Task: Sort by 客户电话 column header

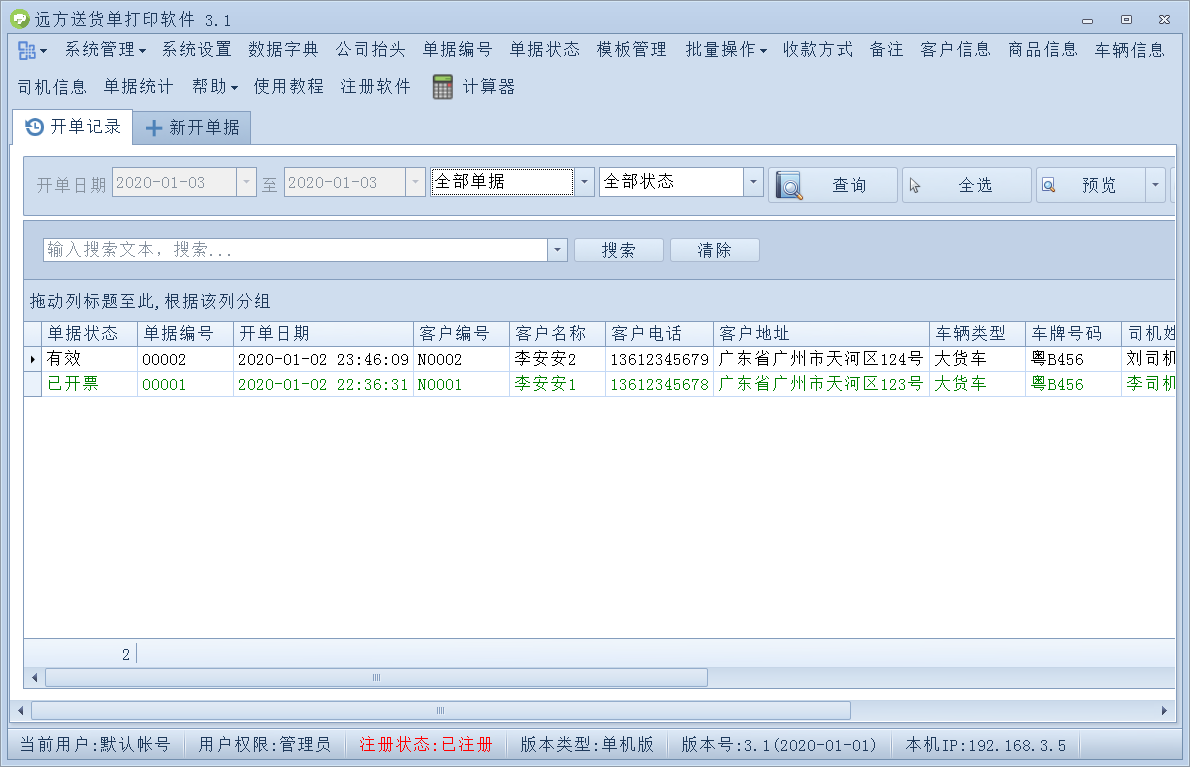Action: pyautogui.click(x=660, y=334)
